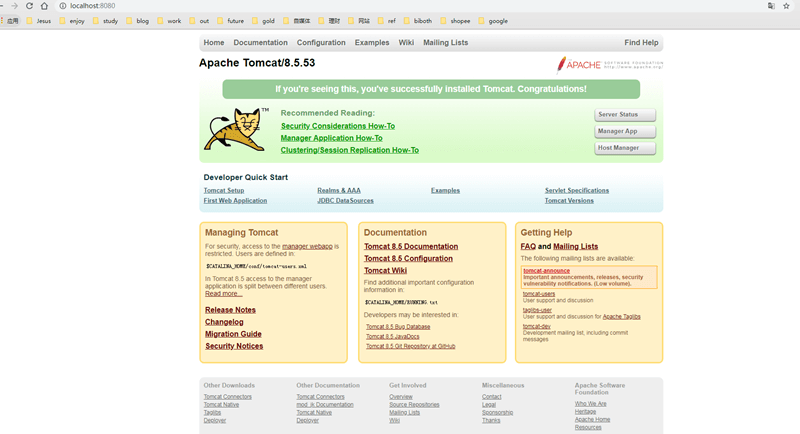Open the FAQ link in Getting Help

pyautogui.click(x=528, y=246)
